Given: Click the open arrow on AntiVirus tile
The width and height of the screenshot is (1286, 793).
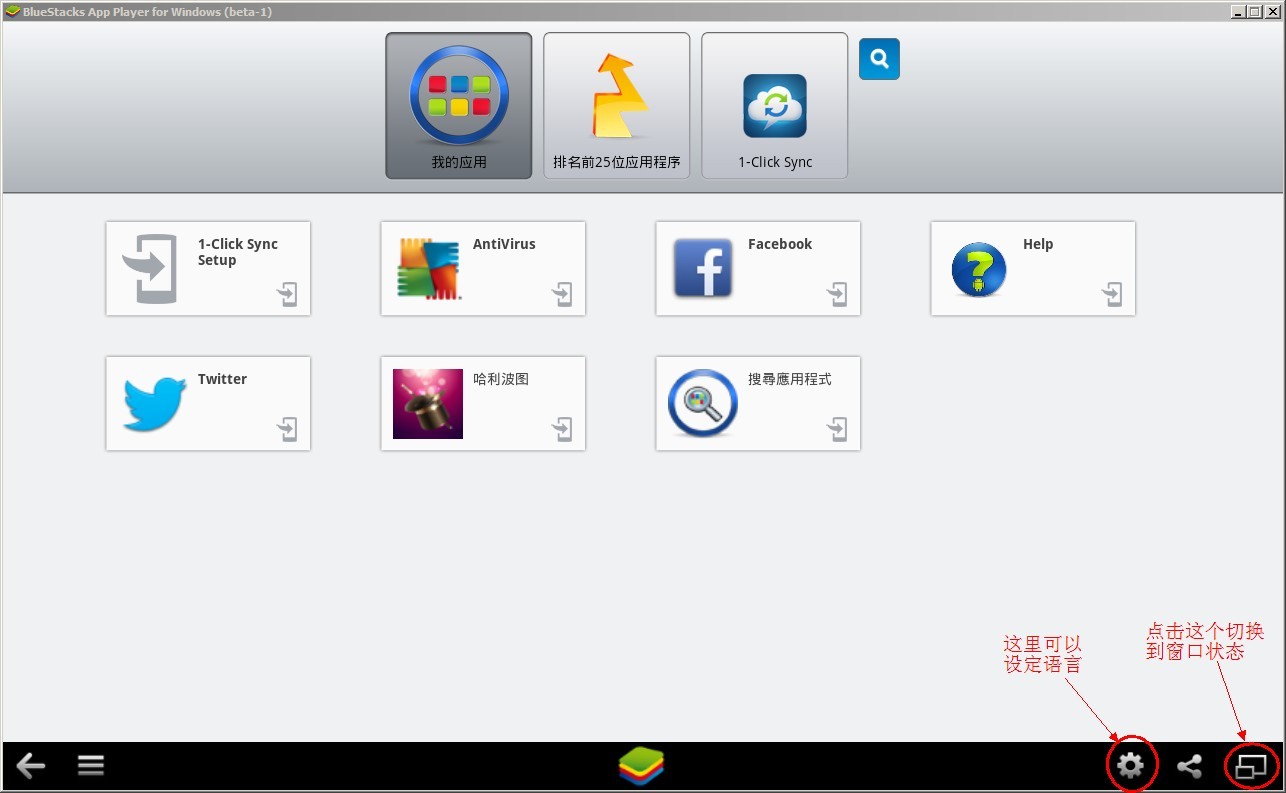Looking at the screenshot, I should coord(562,294).
